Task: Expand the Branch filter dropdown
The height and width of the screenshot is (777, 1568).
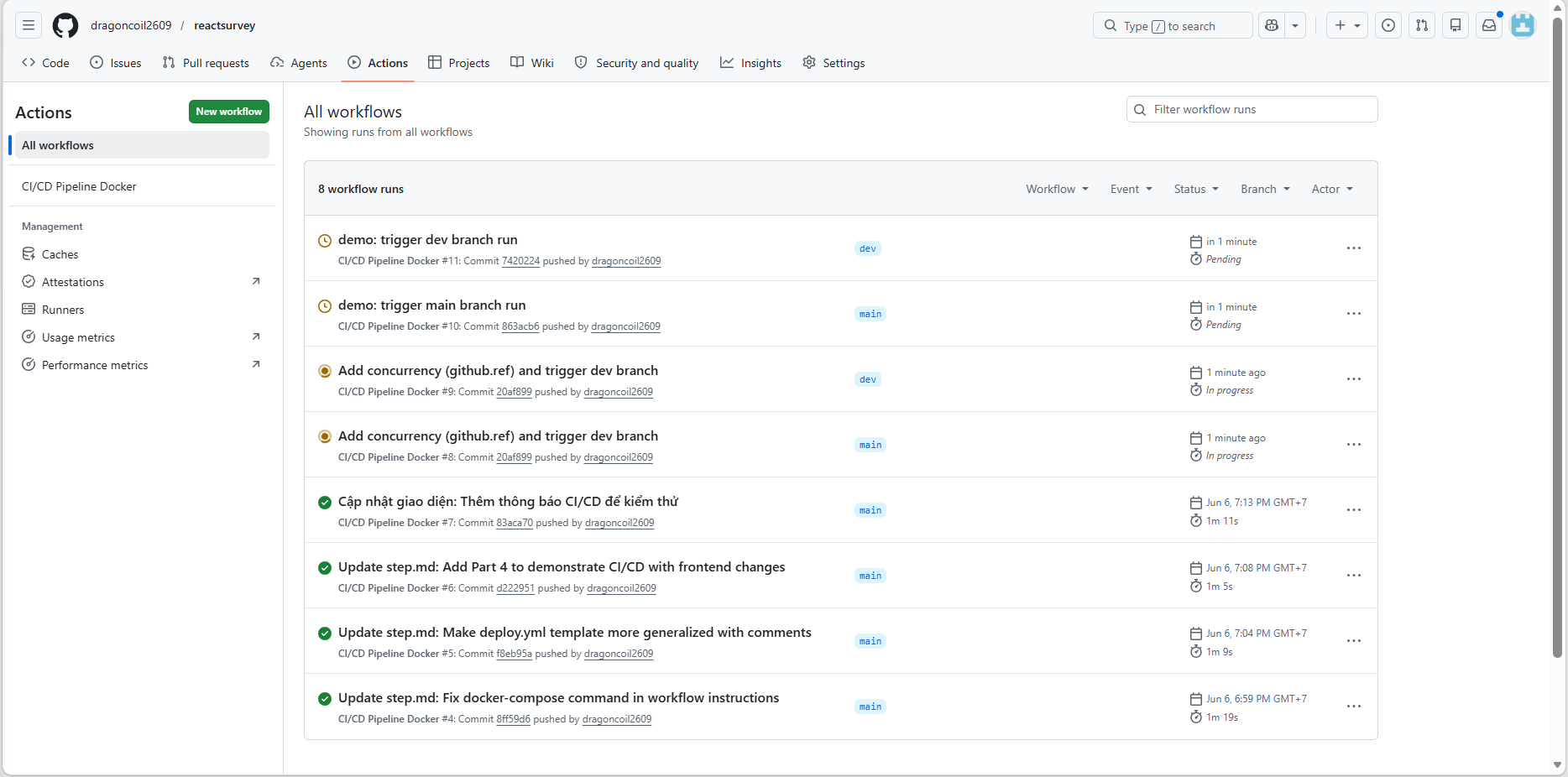Action: coord(1265,189)
